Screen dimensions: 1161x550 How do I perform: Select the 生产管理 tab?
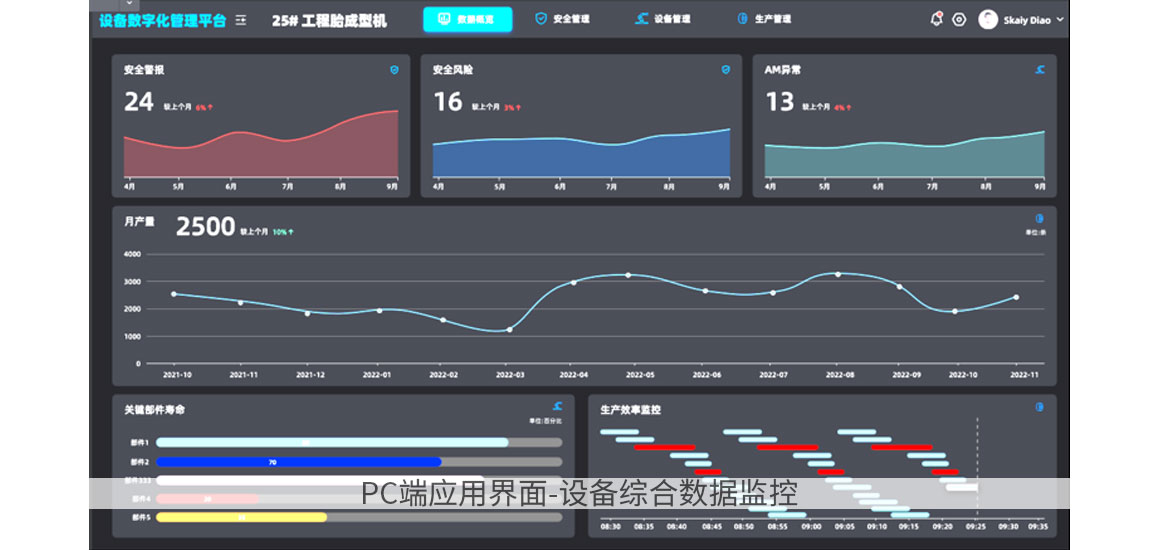tap(764, 19)
